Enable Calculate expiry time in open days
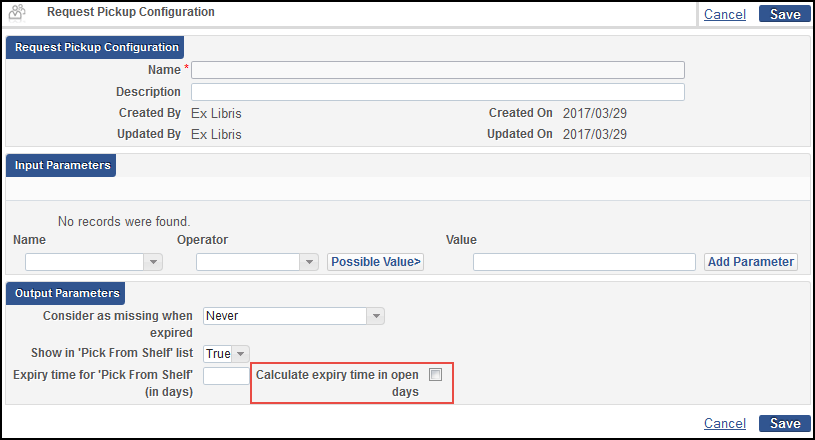 pyautogui.click(x=436, y=375)
